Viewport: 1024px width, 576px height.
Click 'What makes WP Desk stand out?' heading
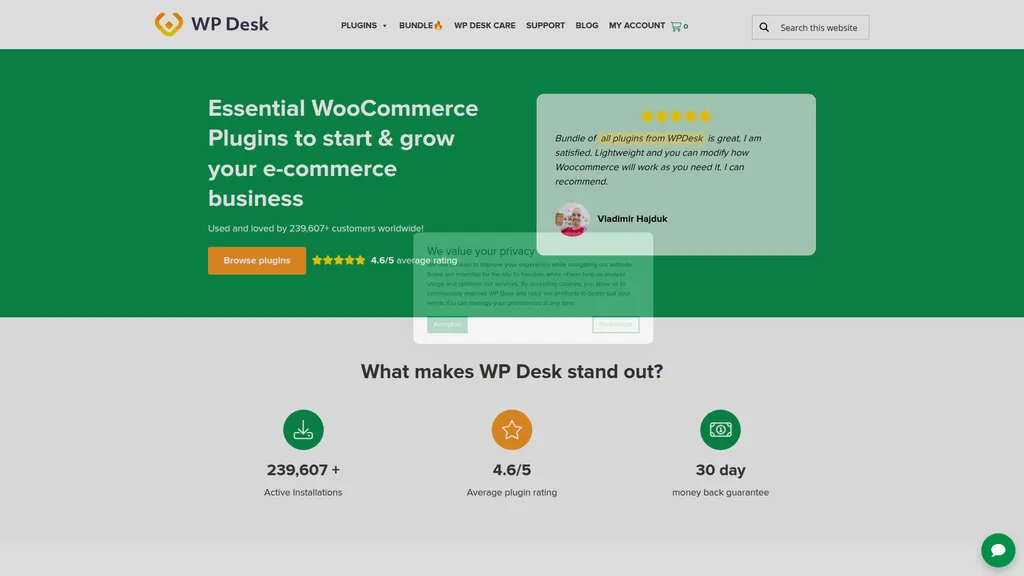point(512,372)
